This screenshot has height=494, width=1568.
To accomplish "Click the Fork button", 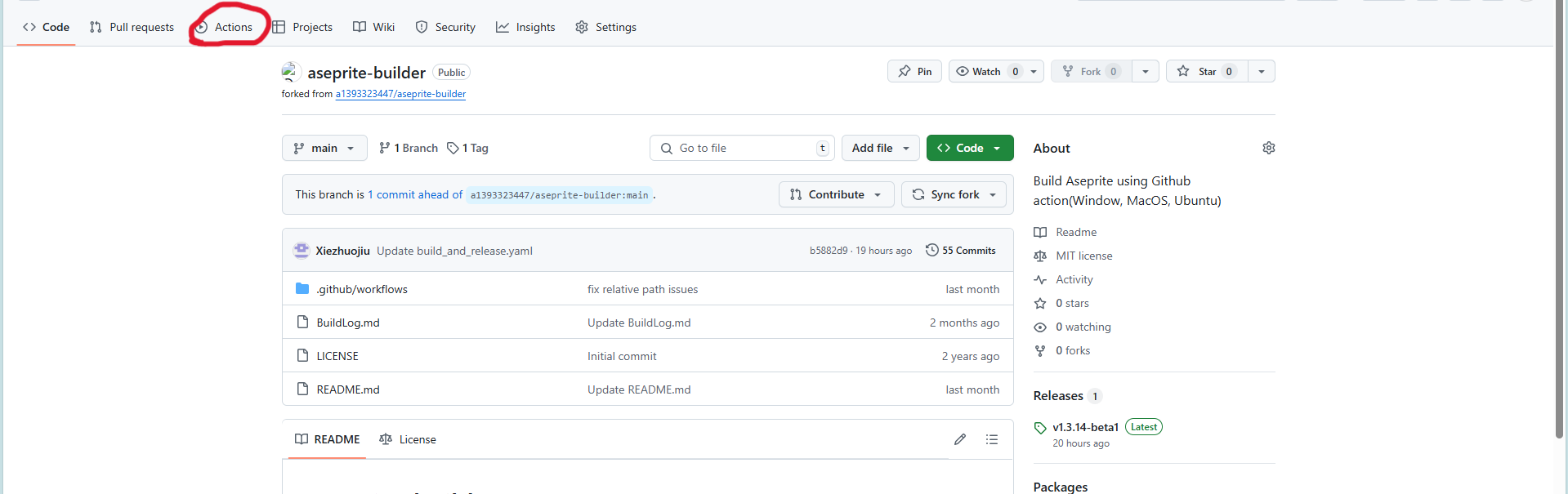I will (x=1091, y=71).
